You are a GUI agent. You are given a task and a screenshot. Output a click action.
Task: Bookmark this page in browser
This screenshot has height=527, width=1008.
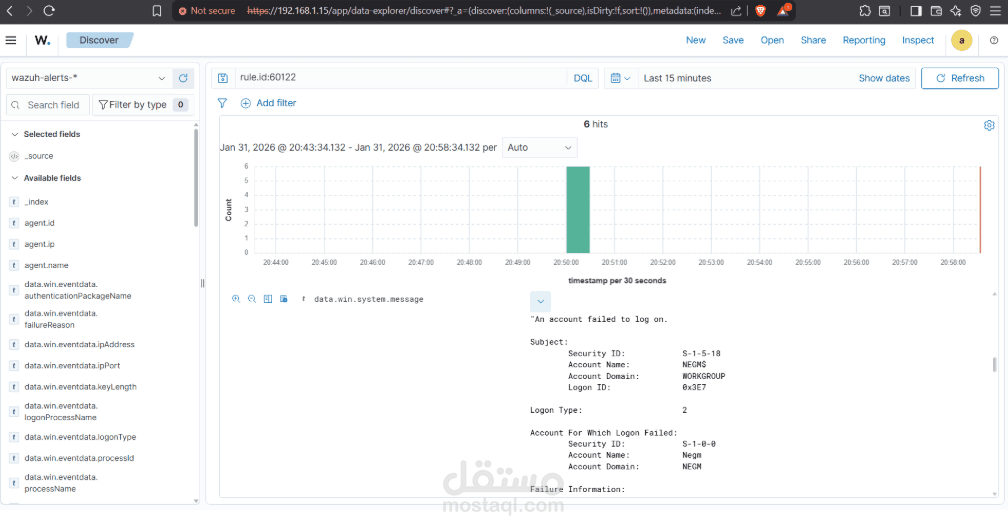[x=157, y=11]
